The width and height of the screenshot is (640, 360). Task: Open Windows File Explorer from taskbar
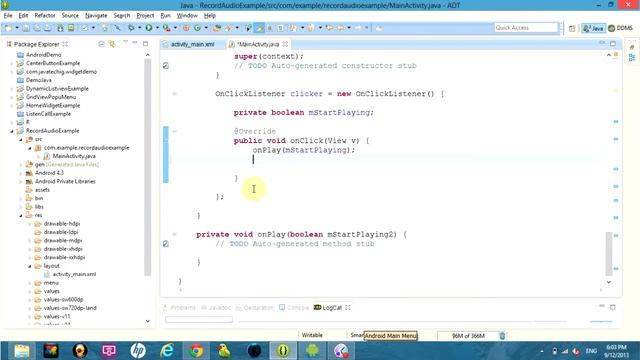click(x=21, y=351)
